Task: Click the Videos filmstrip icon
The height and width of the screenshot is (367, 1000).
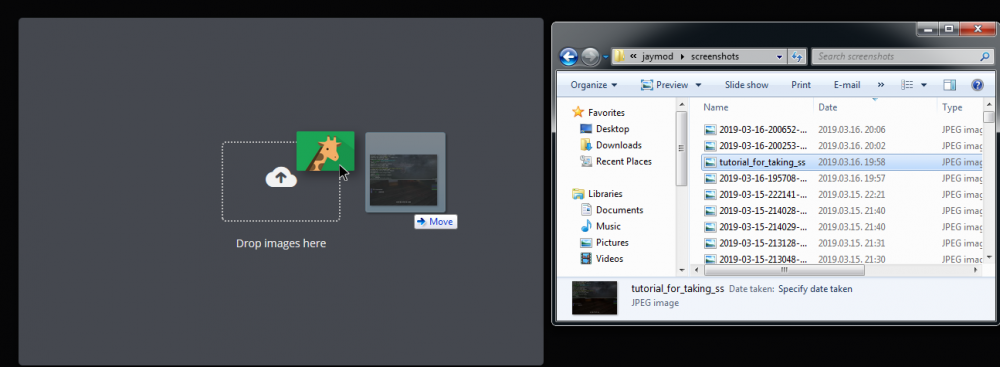Action: 586,258
